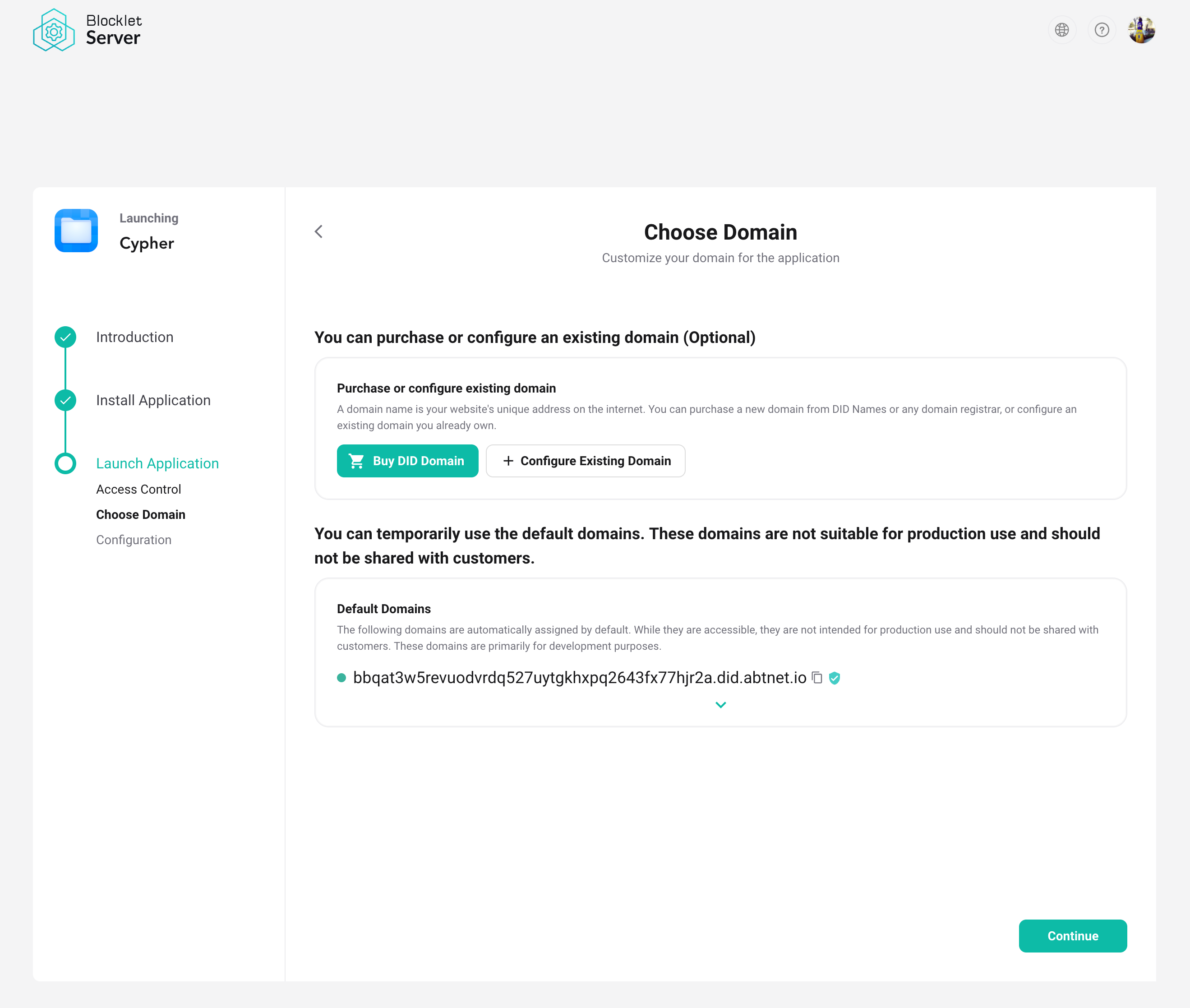Open the help question mark icon

pos(1102,30)
